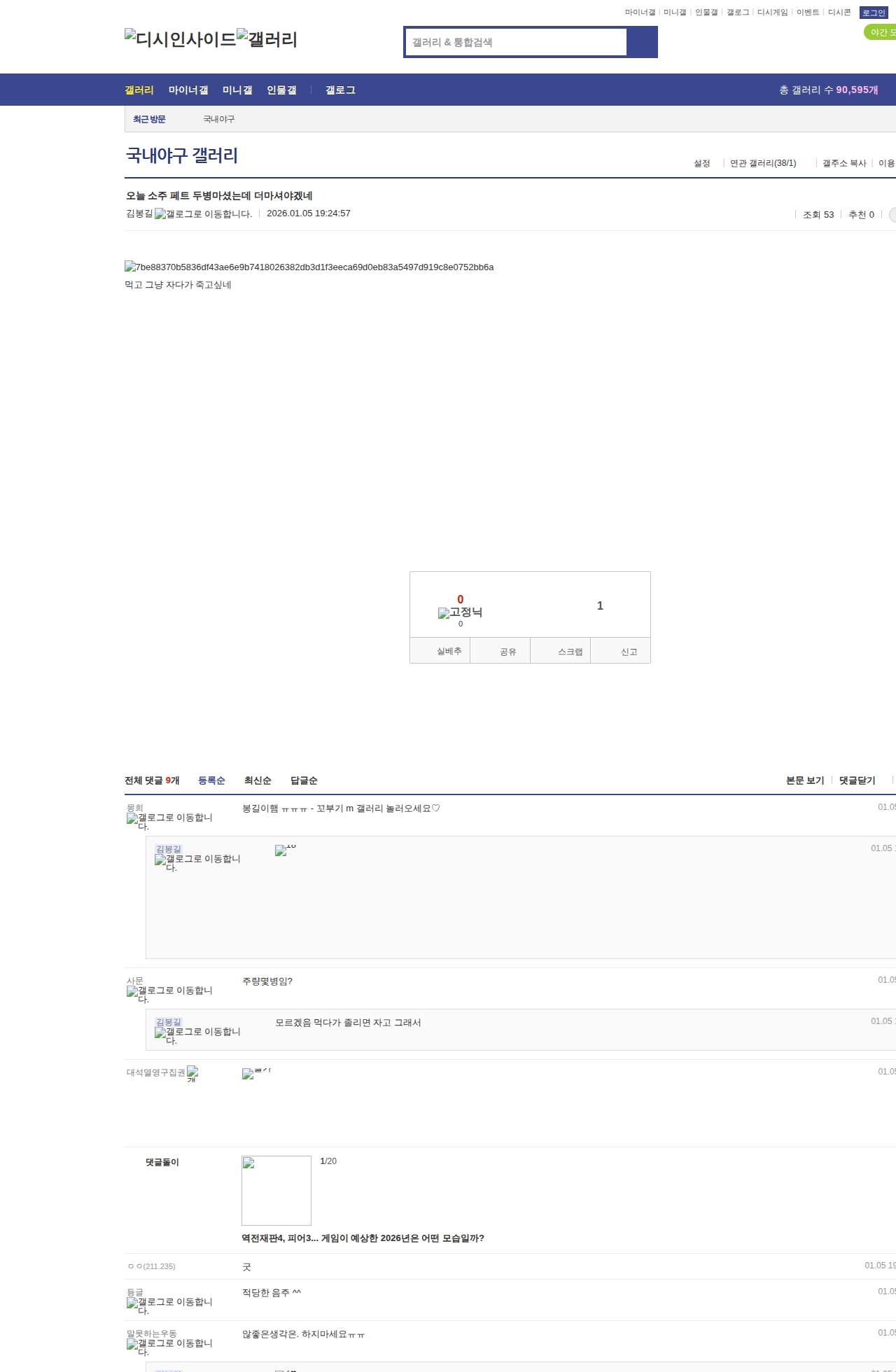Open 말못하는우동's gallog icon
This screenshot has height=1372, width=896.
coord(169,1347)
